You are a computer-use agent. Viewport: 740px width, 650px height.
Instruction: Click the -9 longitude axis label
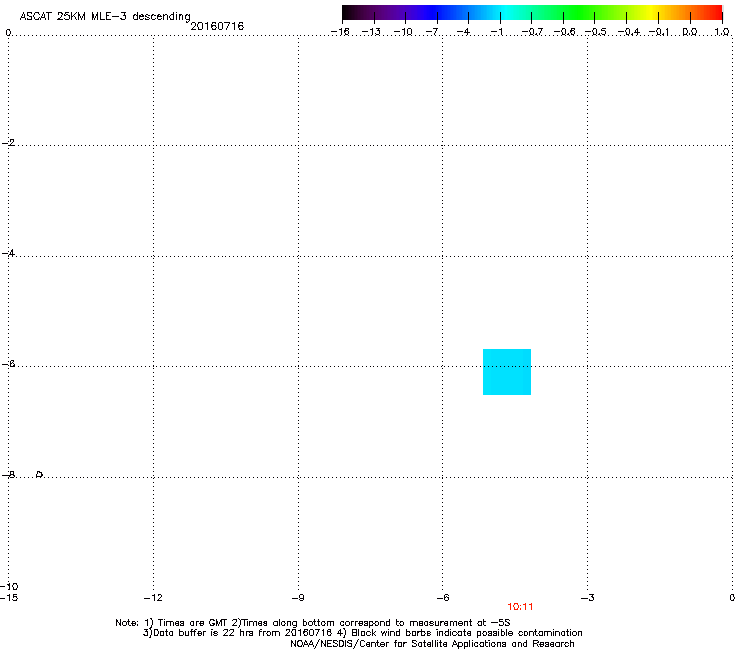click(298, 598)
